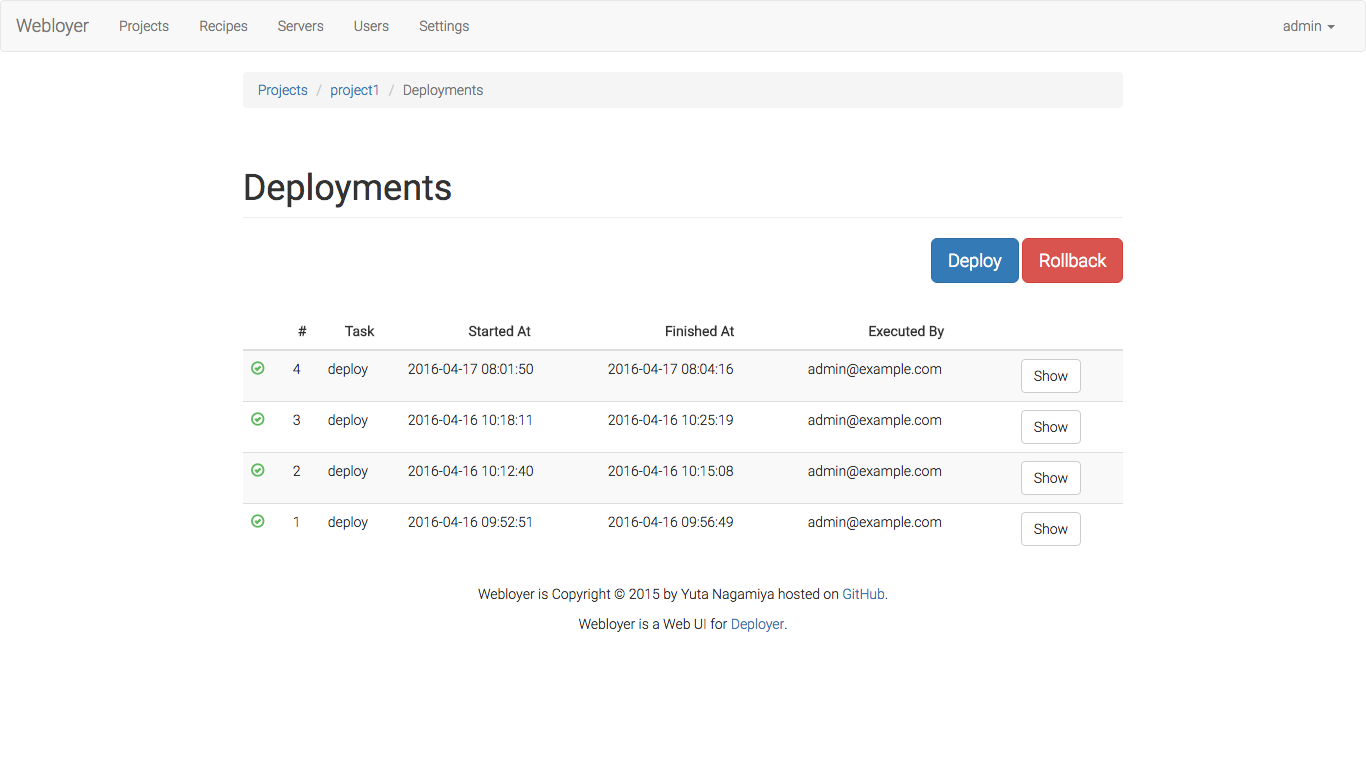Click the deploy task cell in row 4
Image resolution: width=1366 pixels, height=768 pixels.
pos(348,369)
